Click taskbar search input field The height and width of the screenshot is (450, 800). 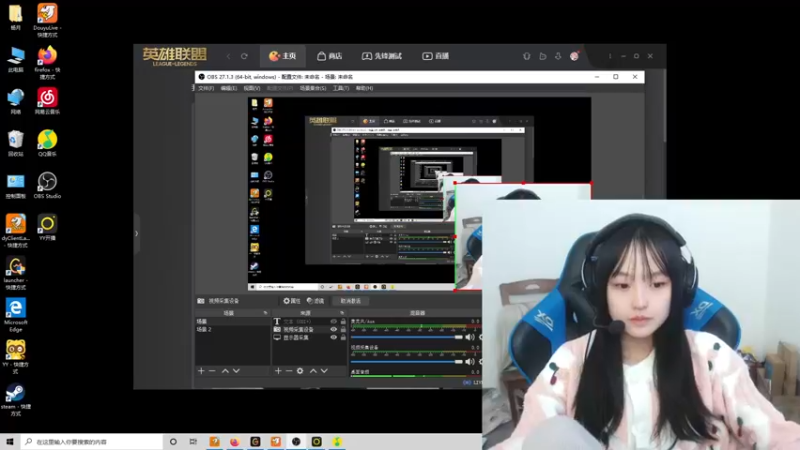pos(92,442)
